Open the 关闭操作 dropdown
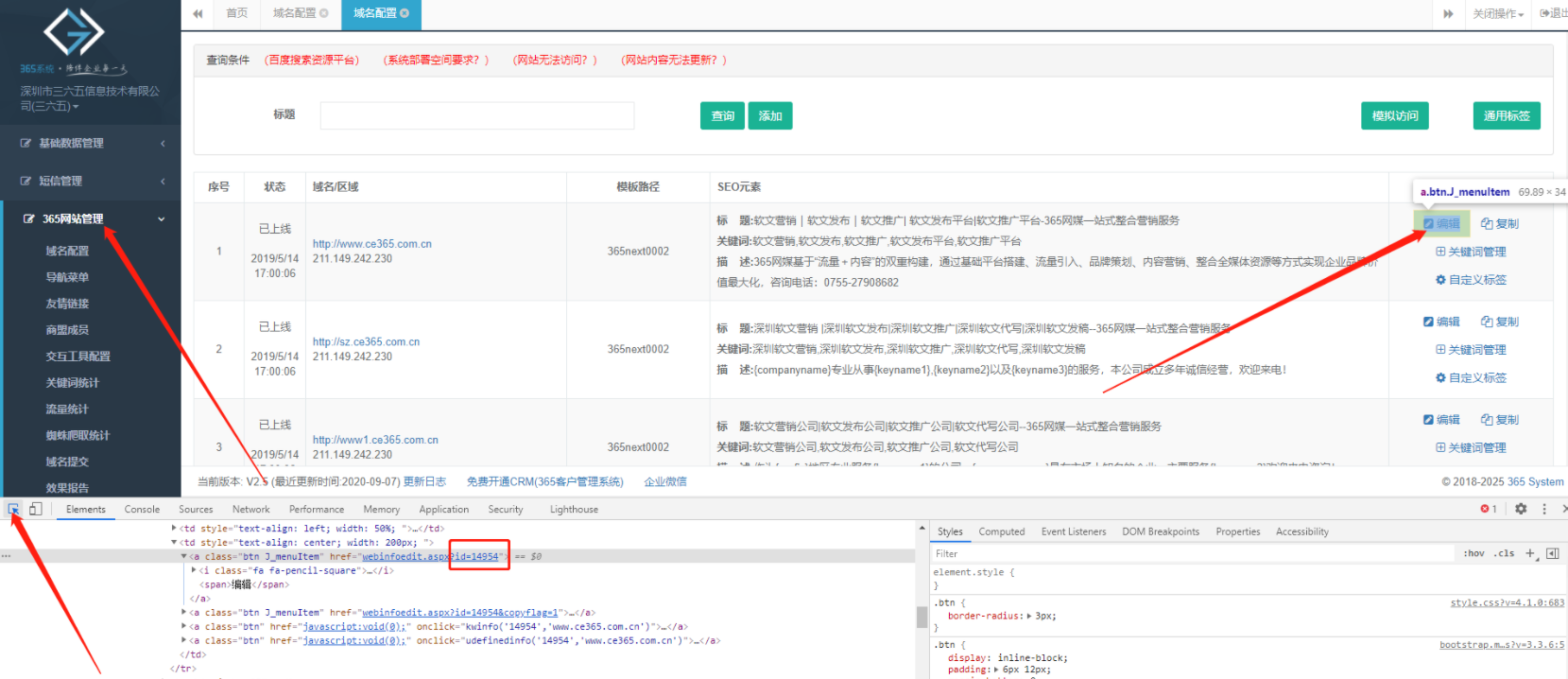Screen dimensions: 1568x679 coord(1498,13)
